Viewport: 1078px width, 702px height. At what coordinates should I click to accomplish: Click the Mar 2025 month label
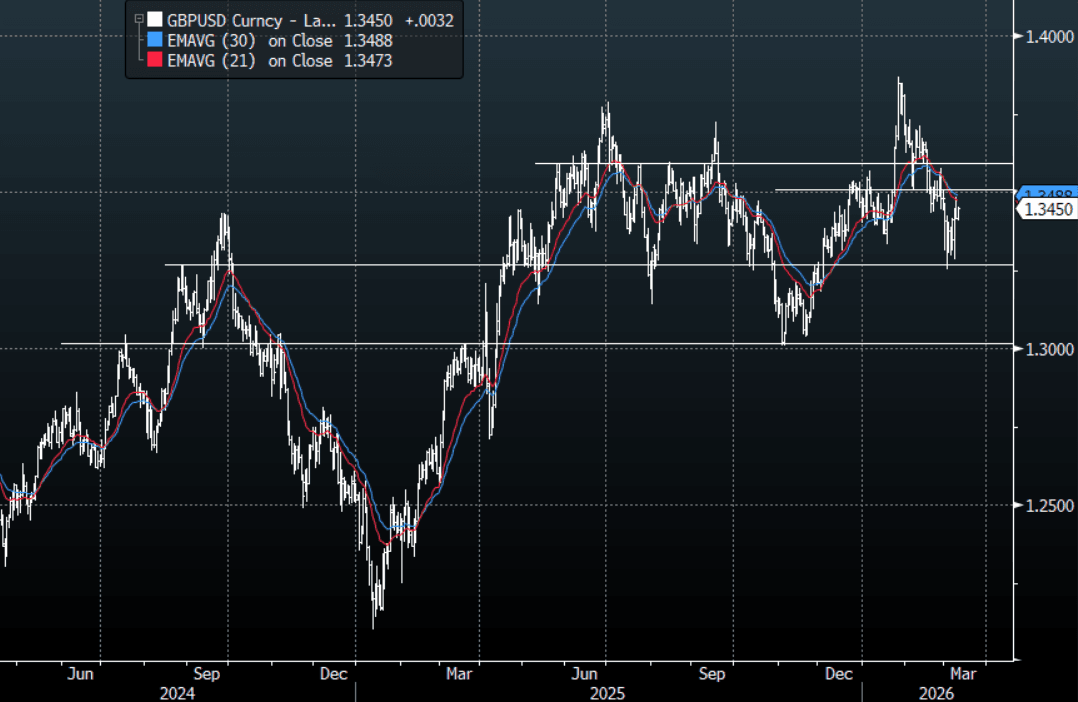point(459,674)
